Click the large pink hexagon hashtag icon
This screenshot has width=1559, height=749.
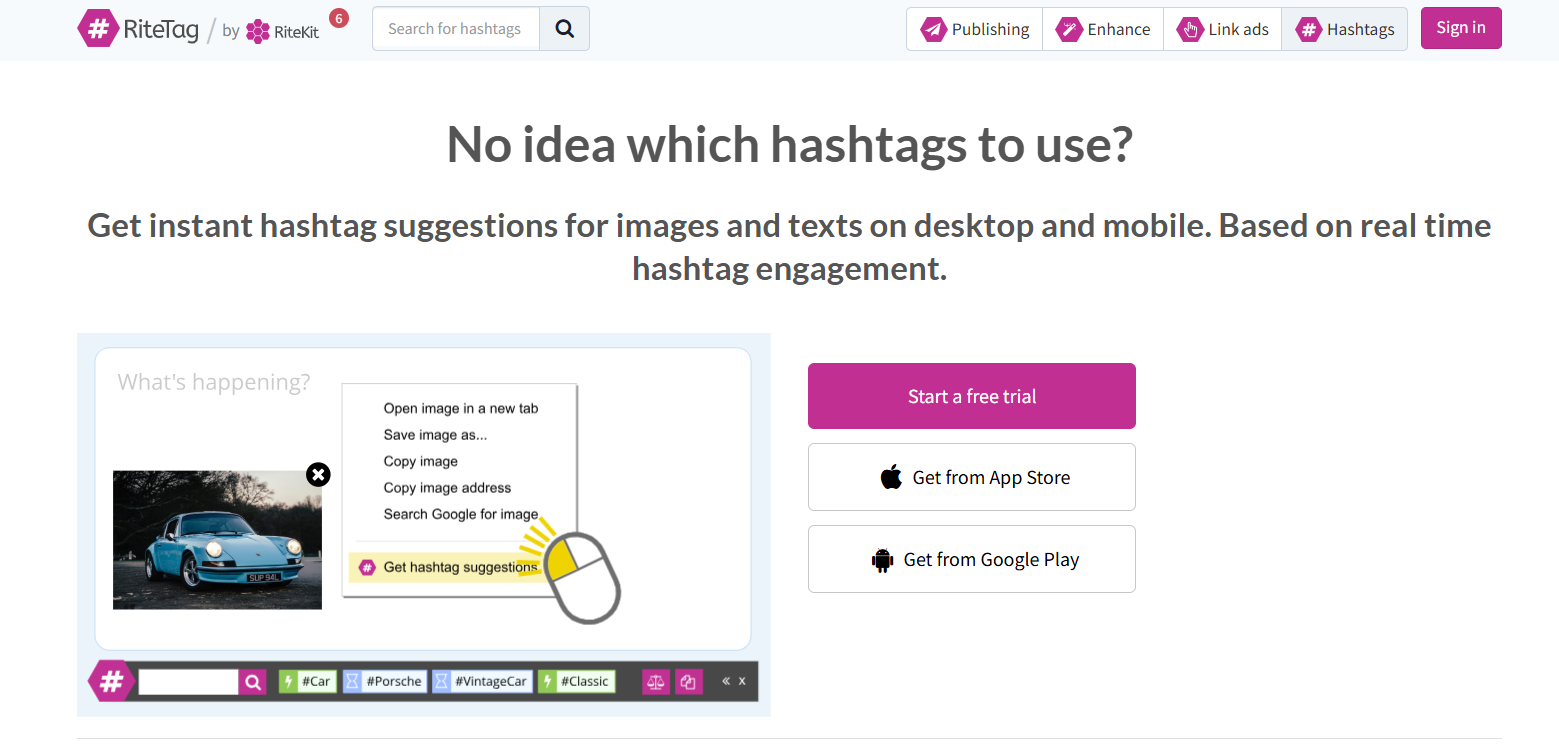pyautogui.click(x=111, y=681)
